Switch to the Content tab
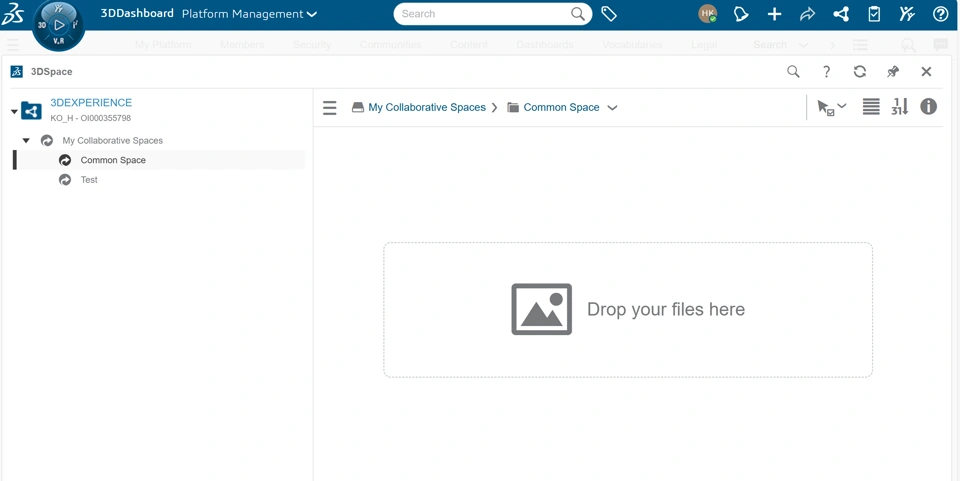Viewport: 960px width, 481px height. pos(469,45)
